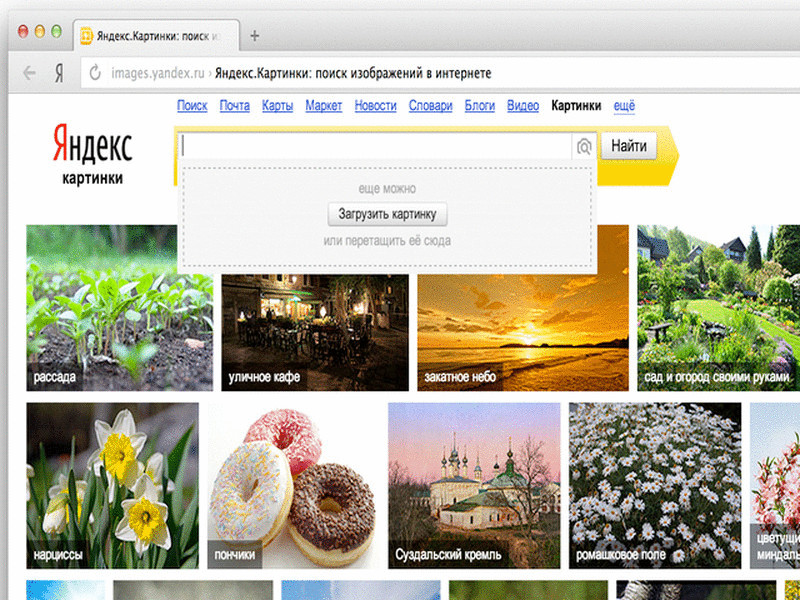The height and width of the screenshot is (600, 800).
Task: Open a new tab with the plus icon
Action: [x=255, y=36]
